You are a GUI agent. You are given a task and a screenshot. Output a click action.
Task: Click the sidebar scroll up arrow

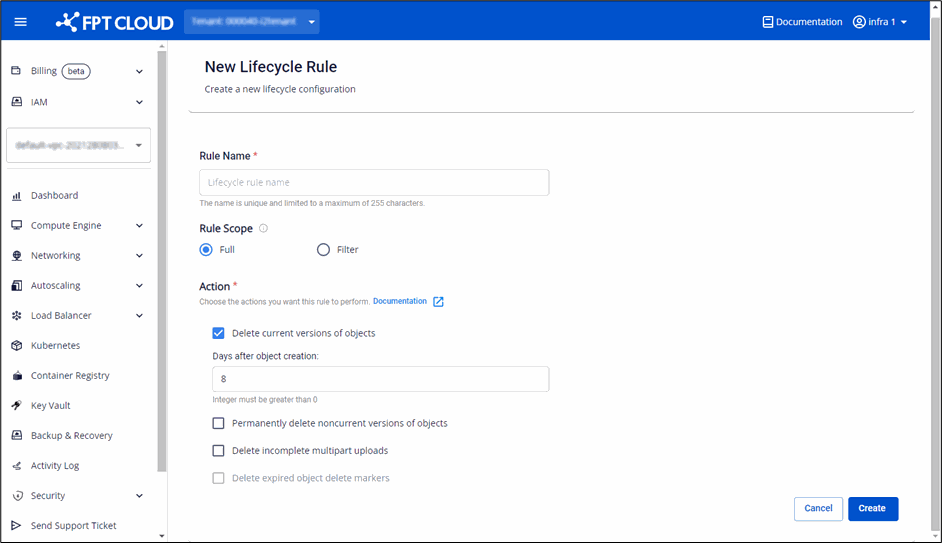tap(162, 46)
